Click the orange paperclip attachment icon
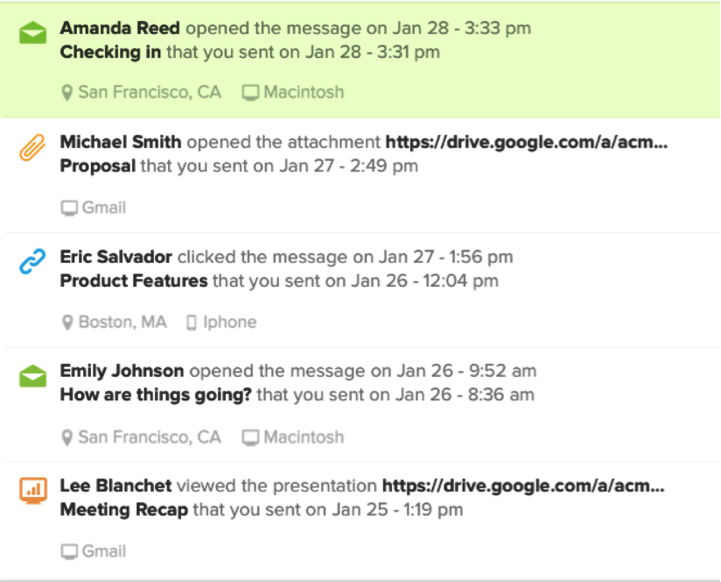 click(32, 147)
